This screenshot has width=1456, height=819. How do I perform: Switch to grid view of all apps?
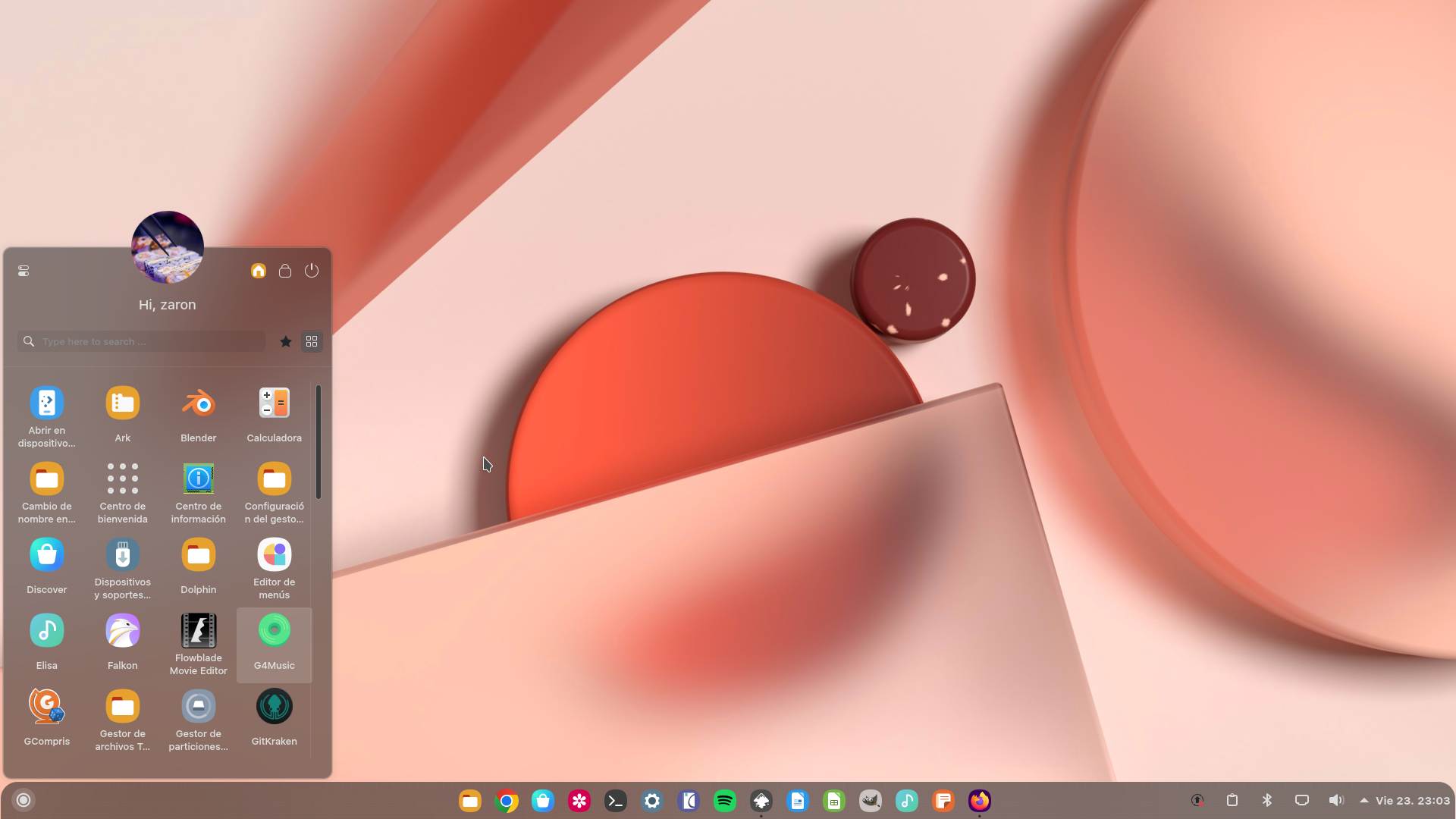(x=312, y=341)
